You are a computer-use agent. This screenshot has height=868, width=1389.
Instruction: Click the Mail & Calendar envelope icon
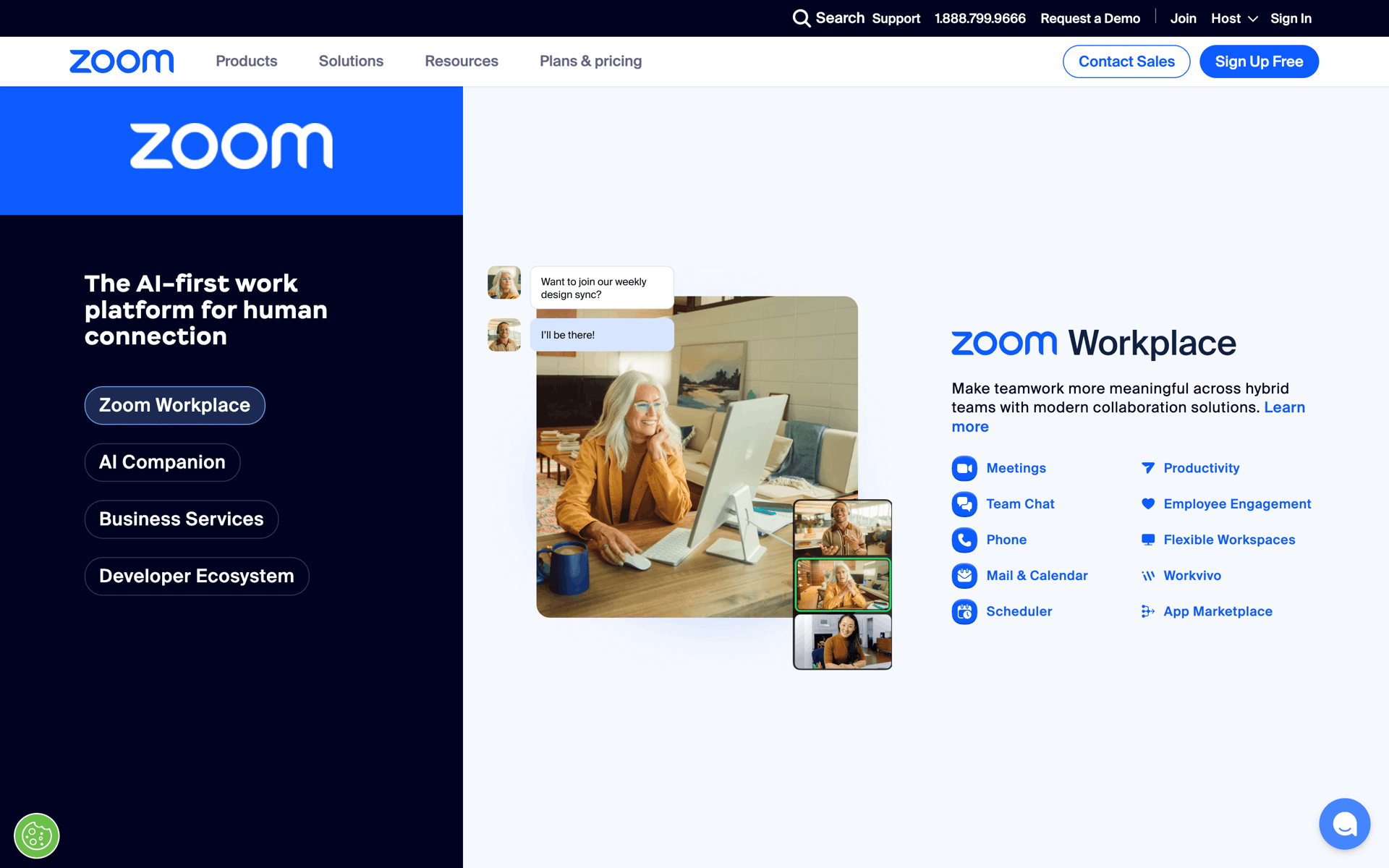(x=964, y=576)
